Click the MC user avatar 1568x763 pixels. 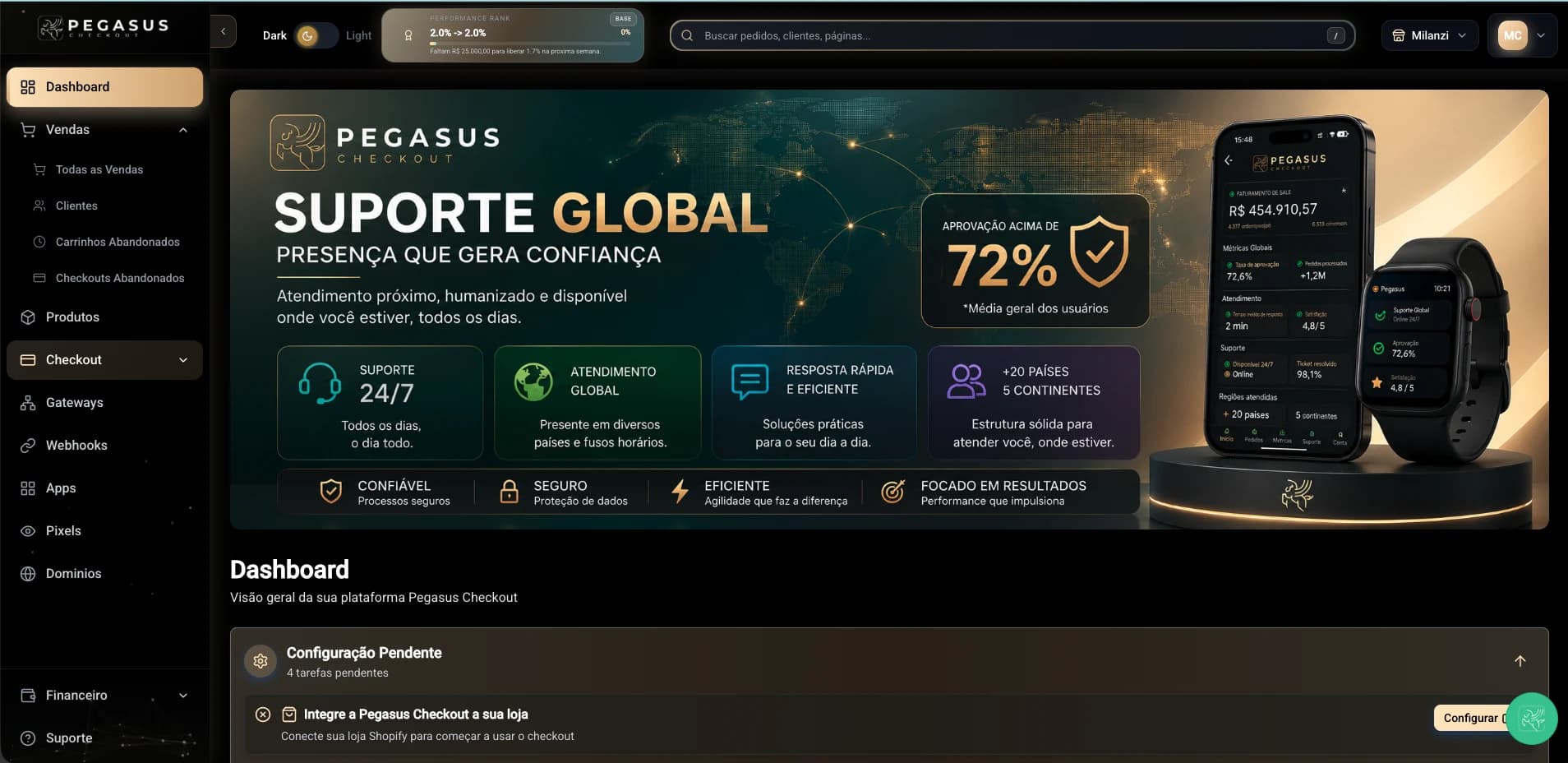[x=1513, y=35]
